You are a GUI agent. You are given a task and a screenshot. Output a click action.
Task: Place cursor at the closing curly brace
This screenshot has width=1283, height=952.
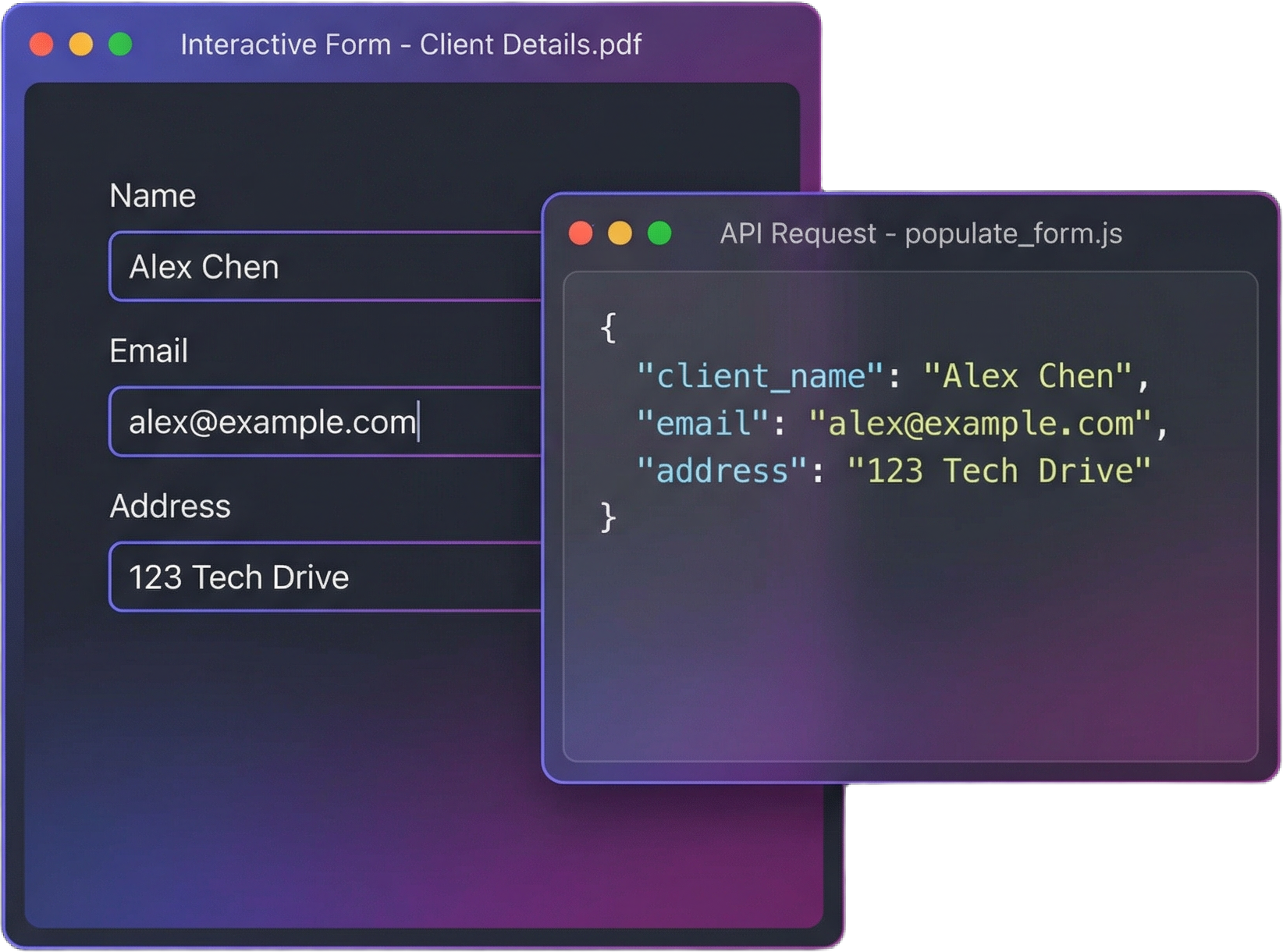[608, 517]
